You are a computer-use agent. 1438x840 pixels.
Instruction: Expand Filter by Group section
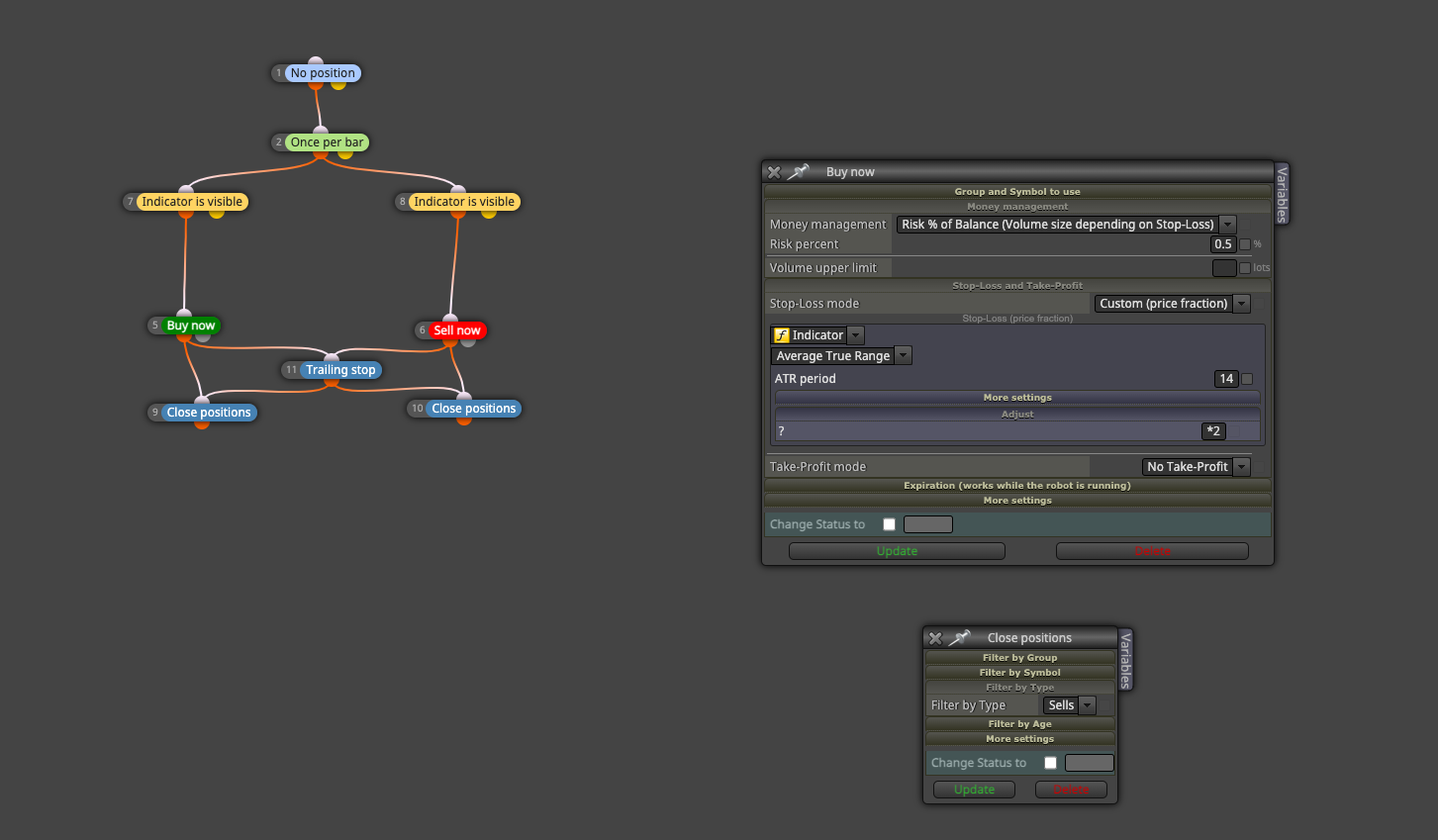[x=1020, y=658]
